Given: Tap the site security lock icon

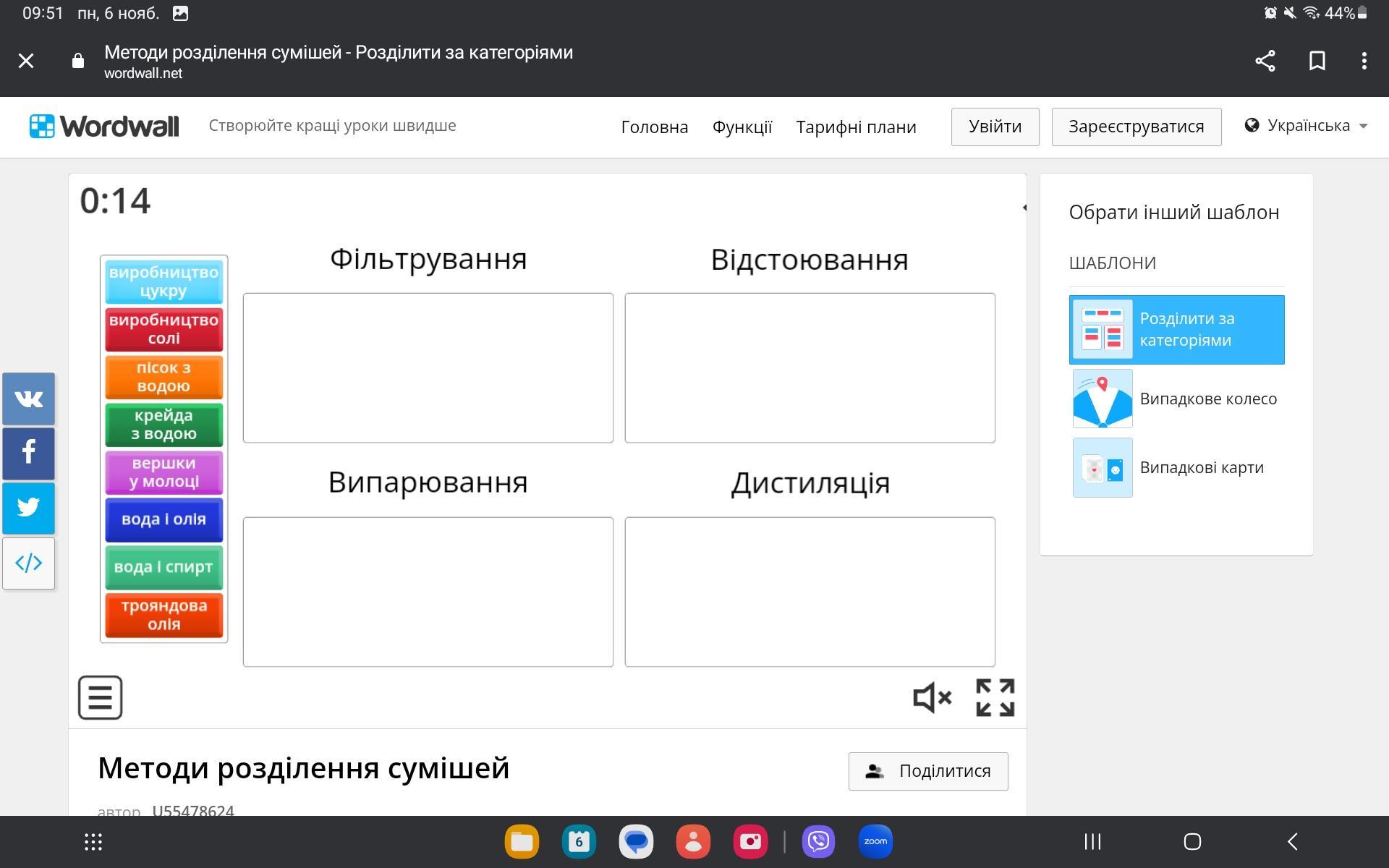Looking at the screenshot, I should click(78, 61).
